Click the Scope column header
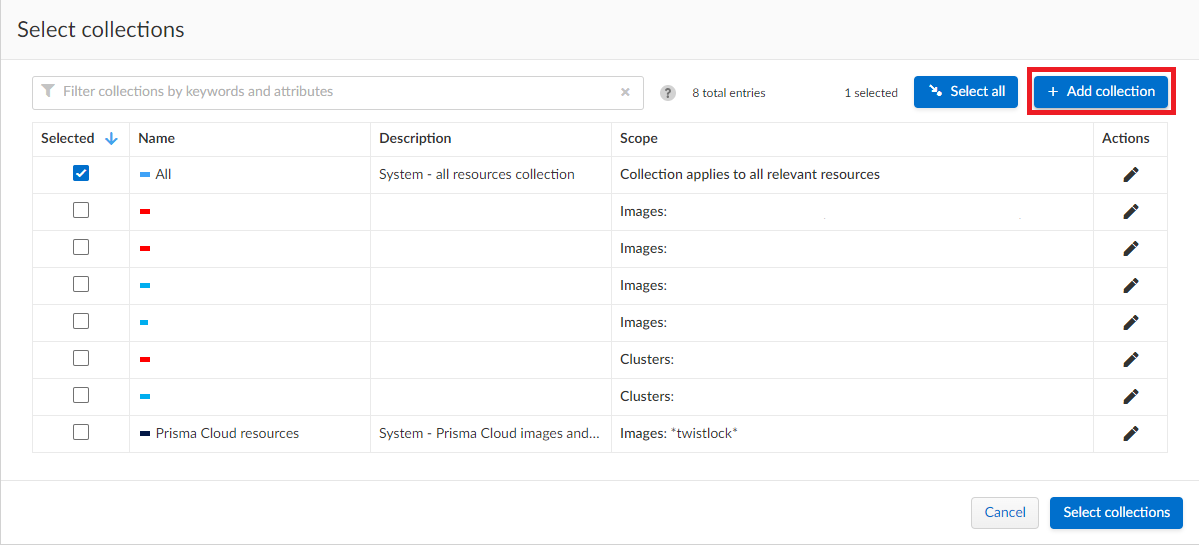This screenshot has width=1199, height=545. (638, 139)
